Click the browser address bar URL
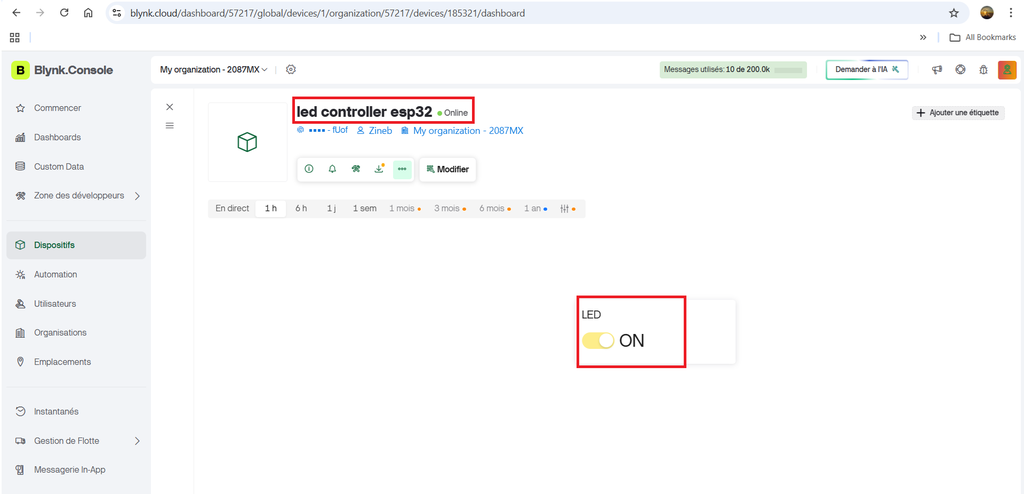 327,12
